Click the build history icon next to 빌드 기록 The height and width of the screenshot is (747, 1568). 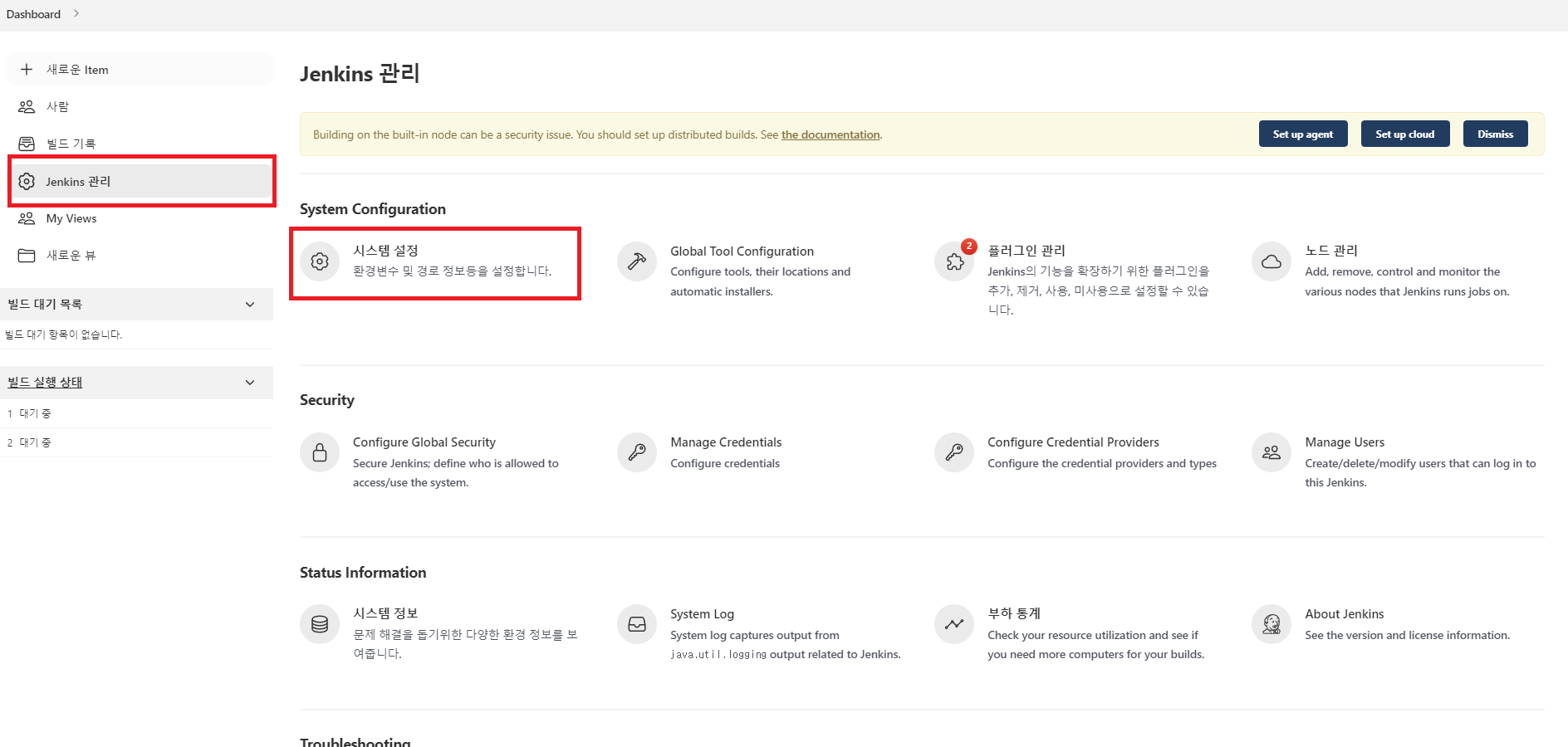coord(27,144)
